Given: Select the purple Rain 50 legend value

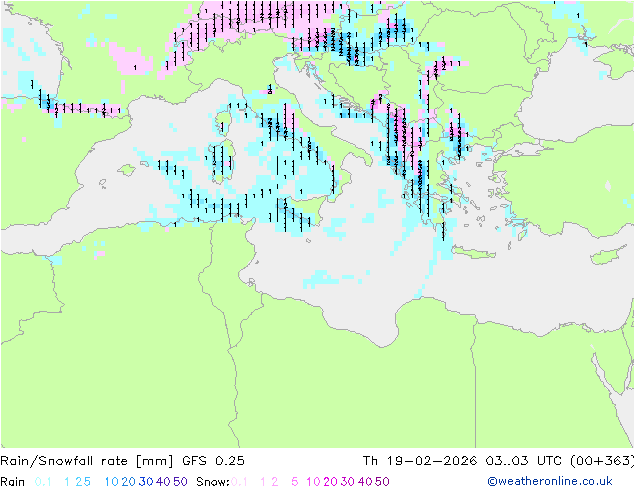Looking at the screenshot, I should [180, 482].
